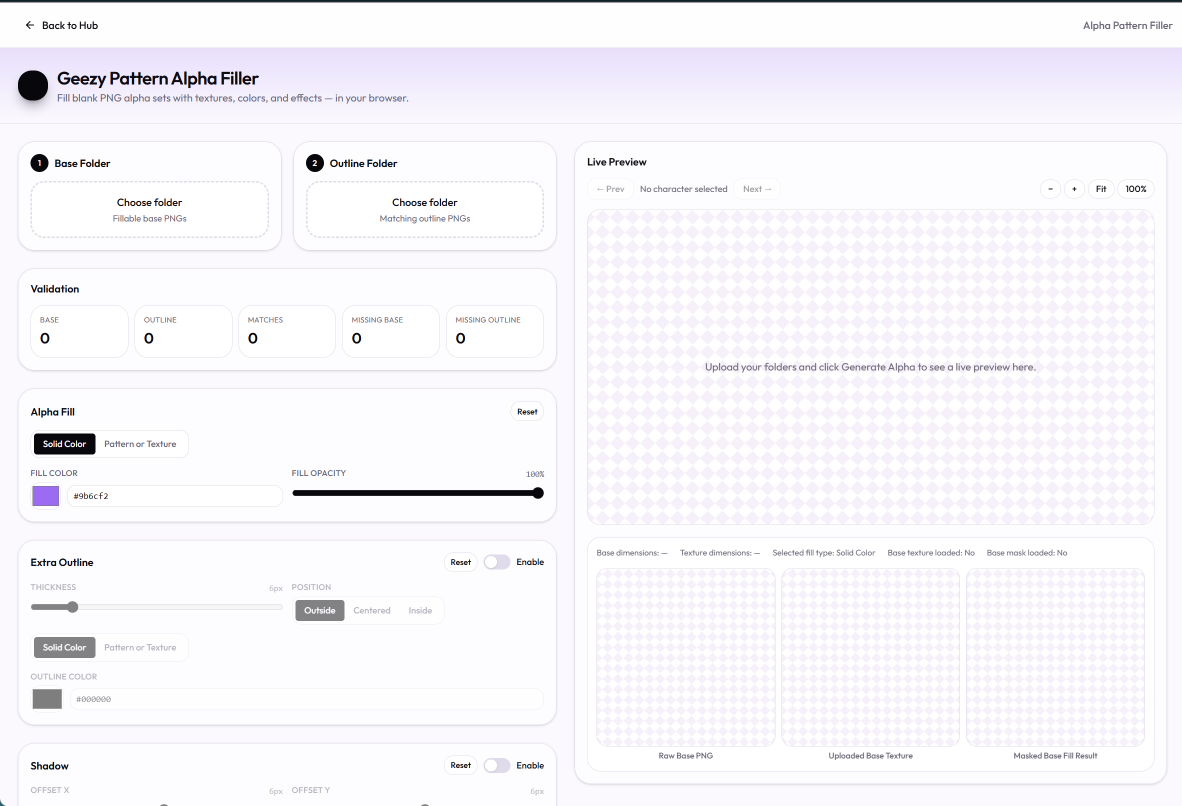This screenshot has height=806, width=1182.
Task: Click the OUTLINE validation count card
Action: [x=183, y=332]
